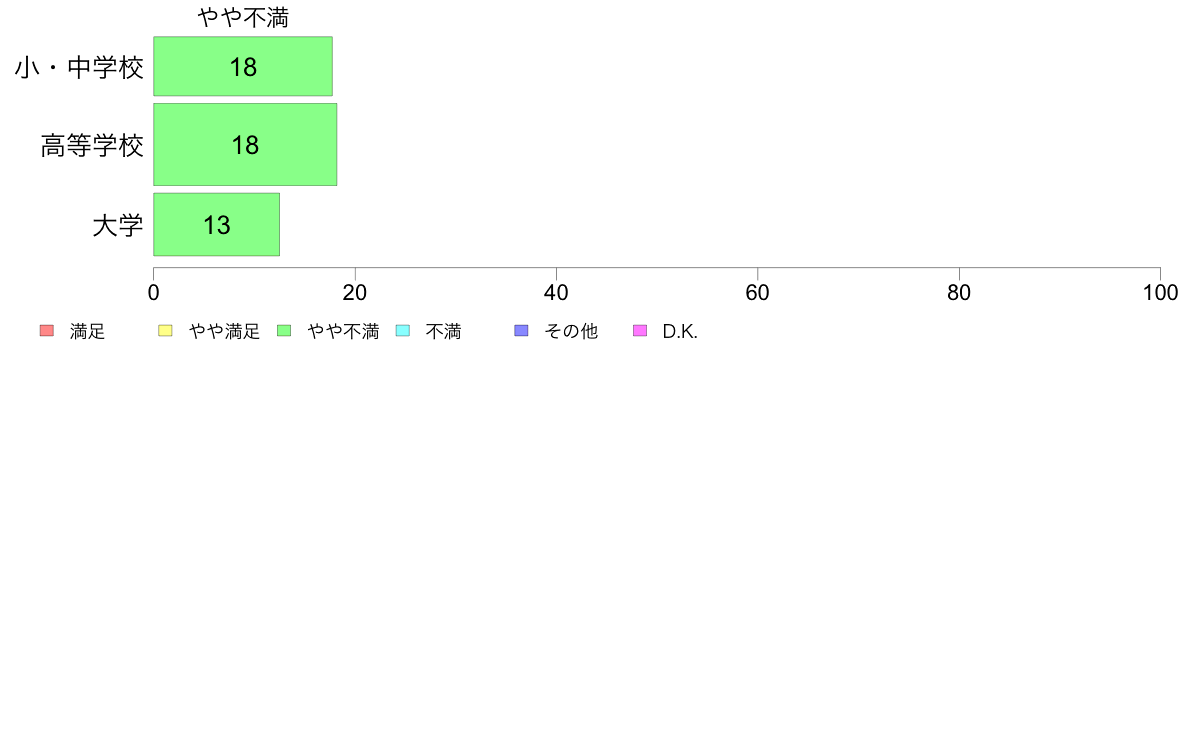
Task: Click the 小・中学校 axis label
Action: click(x=80, y=67)
